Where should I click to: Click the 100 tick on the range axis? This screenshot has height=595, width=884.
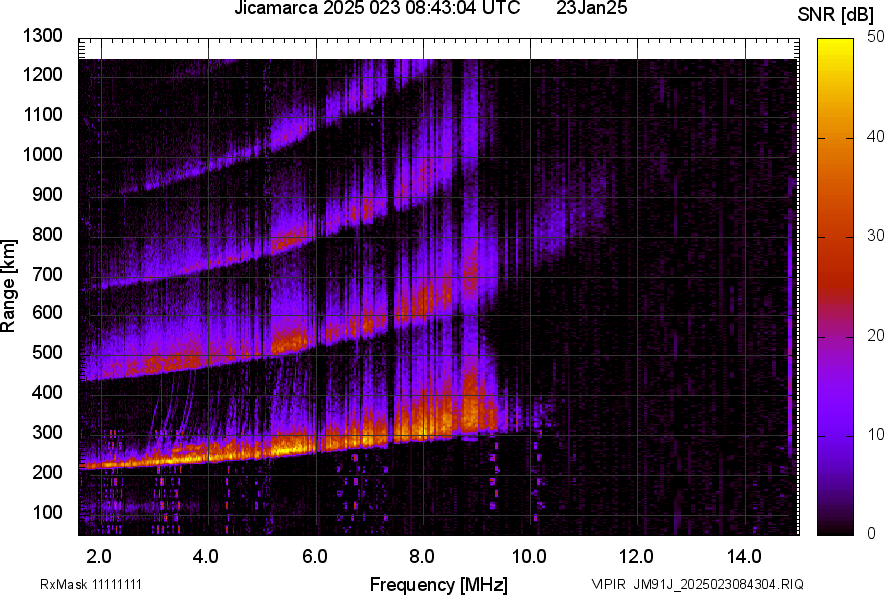pos(47,512)
